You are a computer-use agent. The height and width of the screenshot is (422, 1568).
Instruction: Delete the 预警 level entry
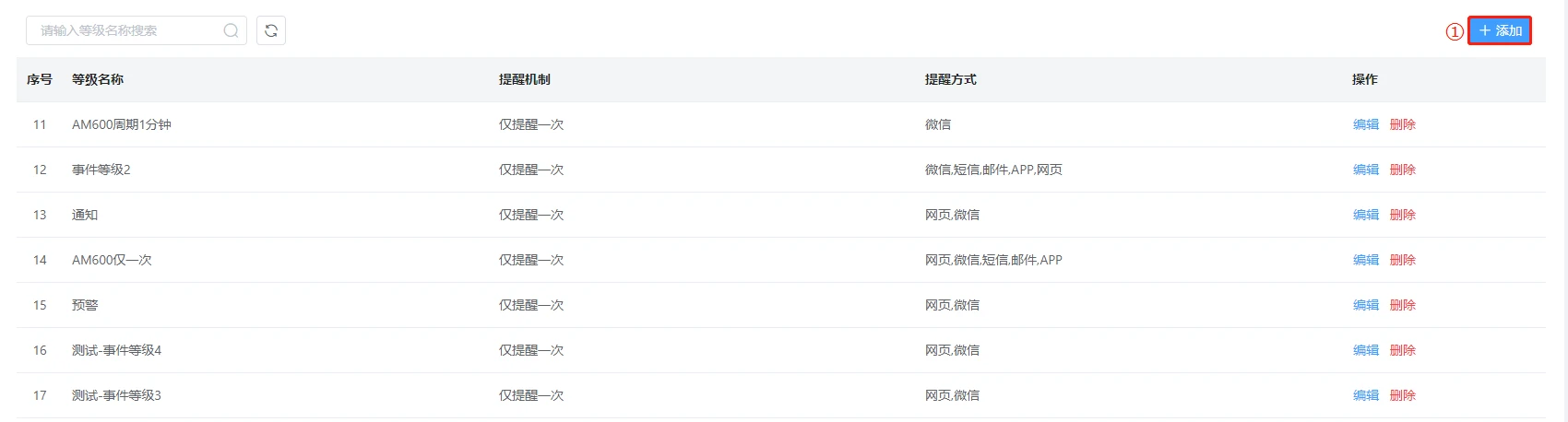point(1403,305)
